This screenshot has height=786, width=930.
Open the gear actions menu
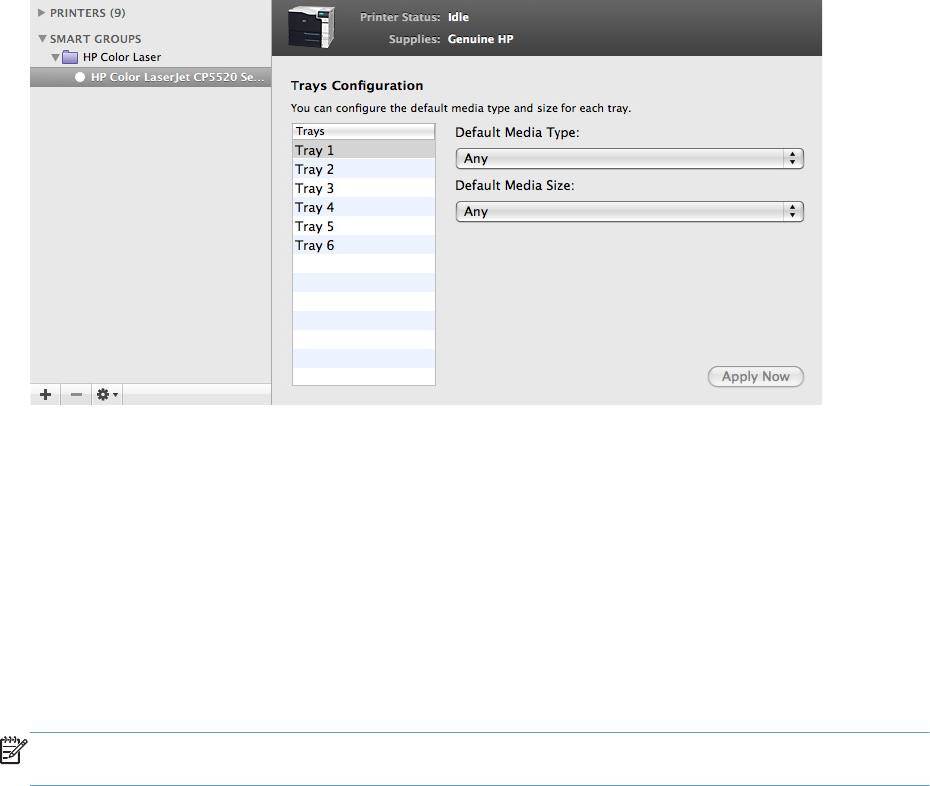107,394
